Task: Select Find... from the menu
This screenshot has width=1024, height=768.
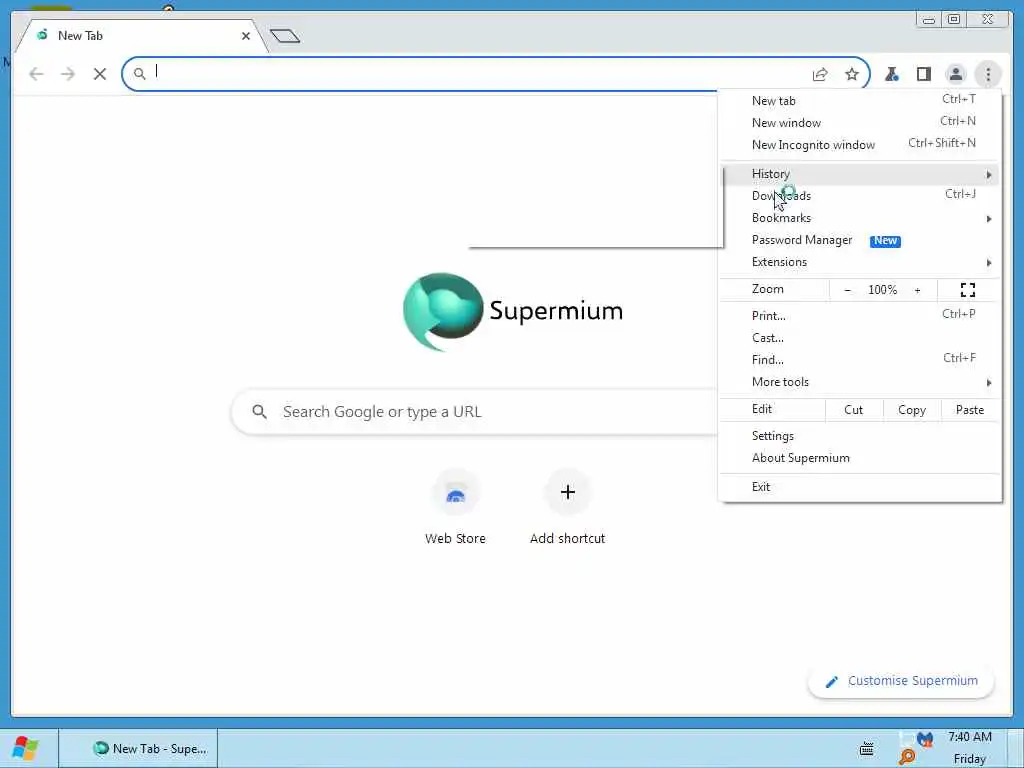Action: tap(859, 360)
